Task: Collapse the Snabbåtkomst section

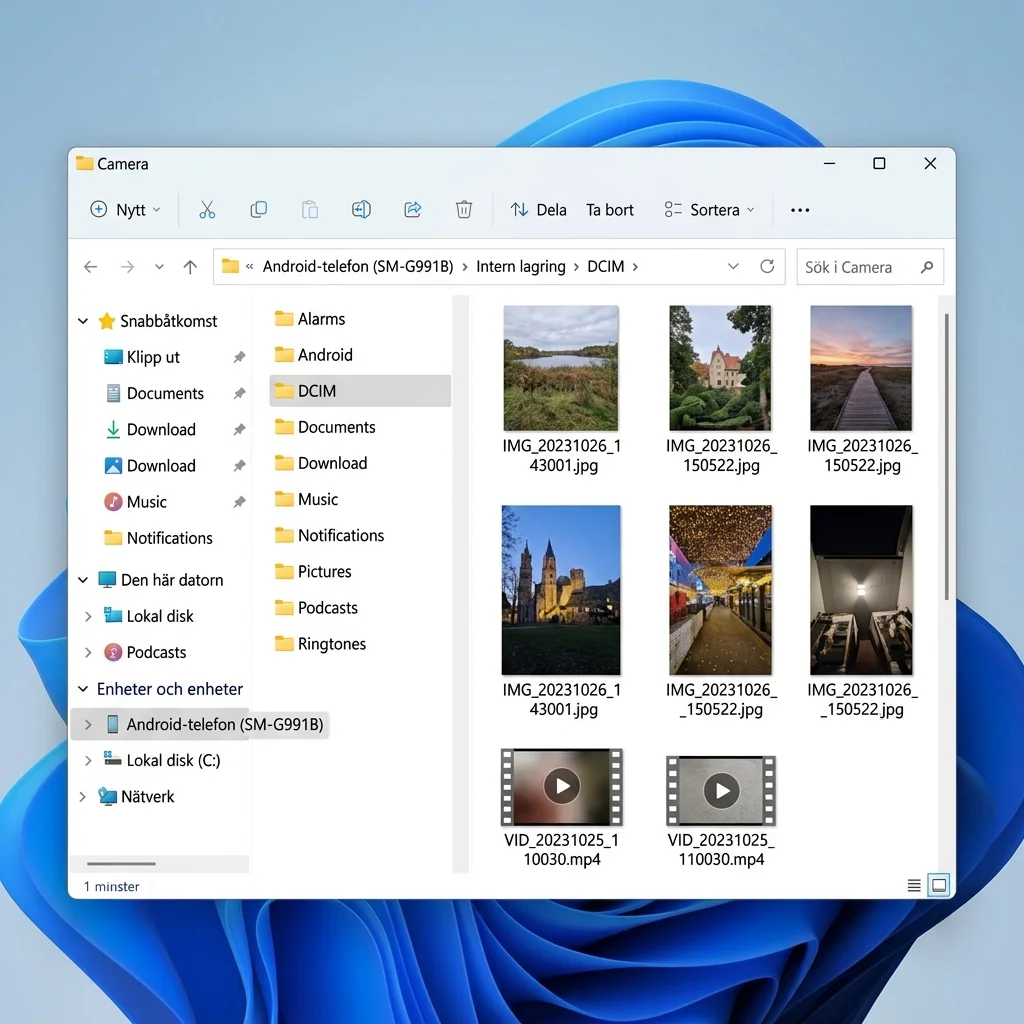Action: pos(83,321)
